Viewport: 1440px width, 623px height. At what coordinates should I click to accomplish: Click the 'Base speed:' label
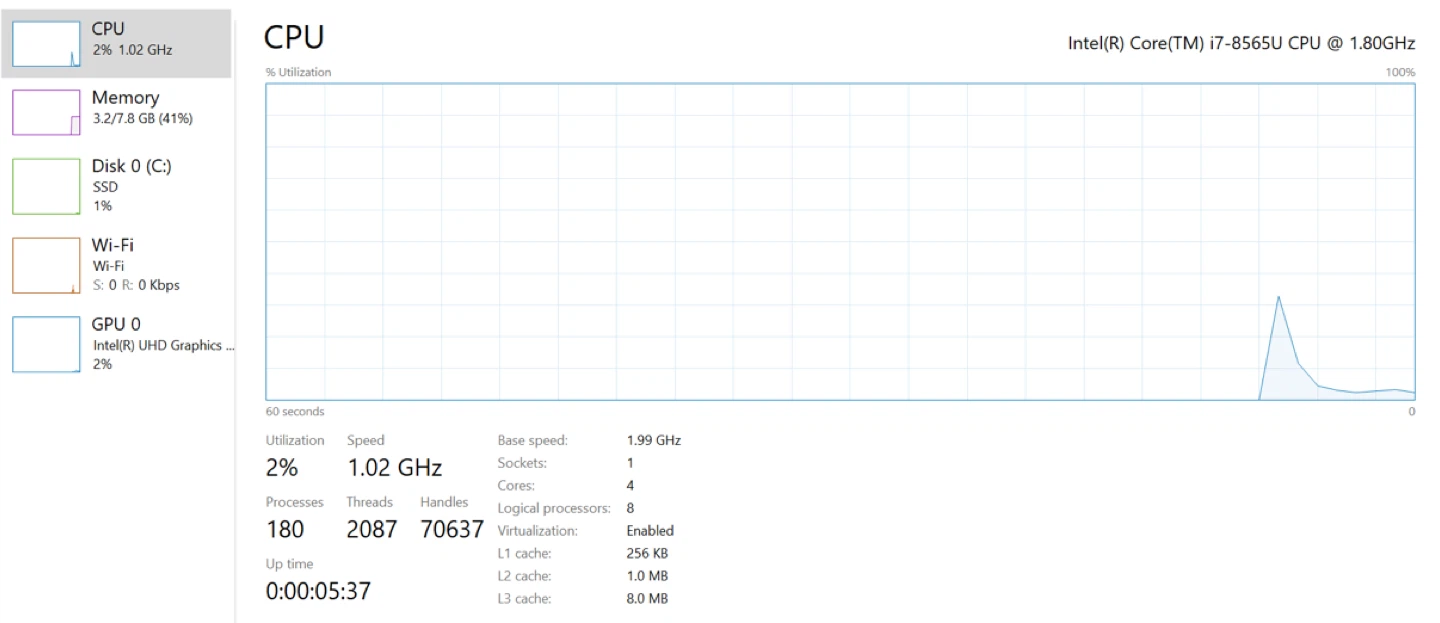(x=532, y=440)
